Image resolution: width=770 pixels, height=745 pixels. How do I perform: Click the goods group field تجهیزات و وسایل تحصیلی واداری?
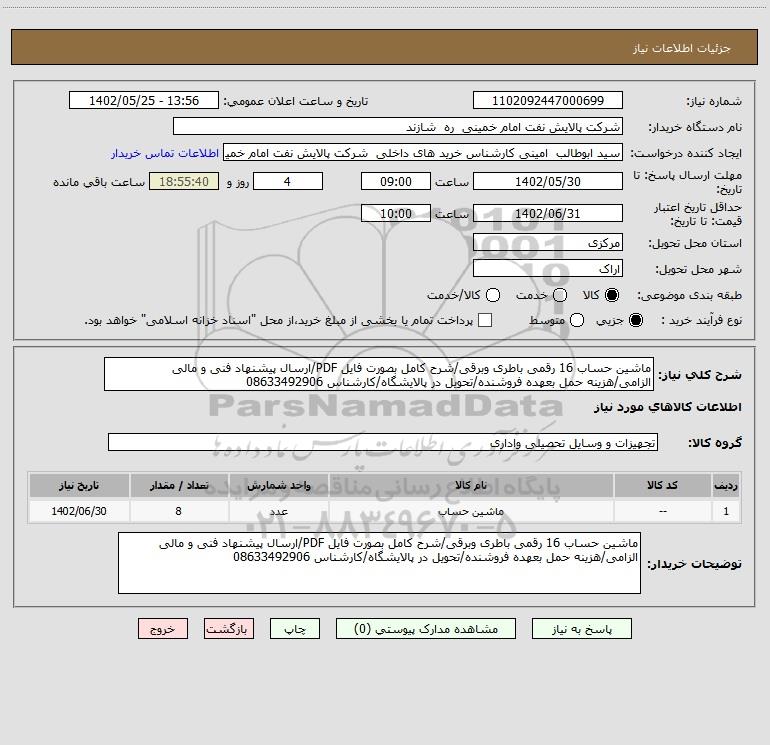pyautogui.click(x=383, y=442)
